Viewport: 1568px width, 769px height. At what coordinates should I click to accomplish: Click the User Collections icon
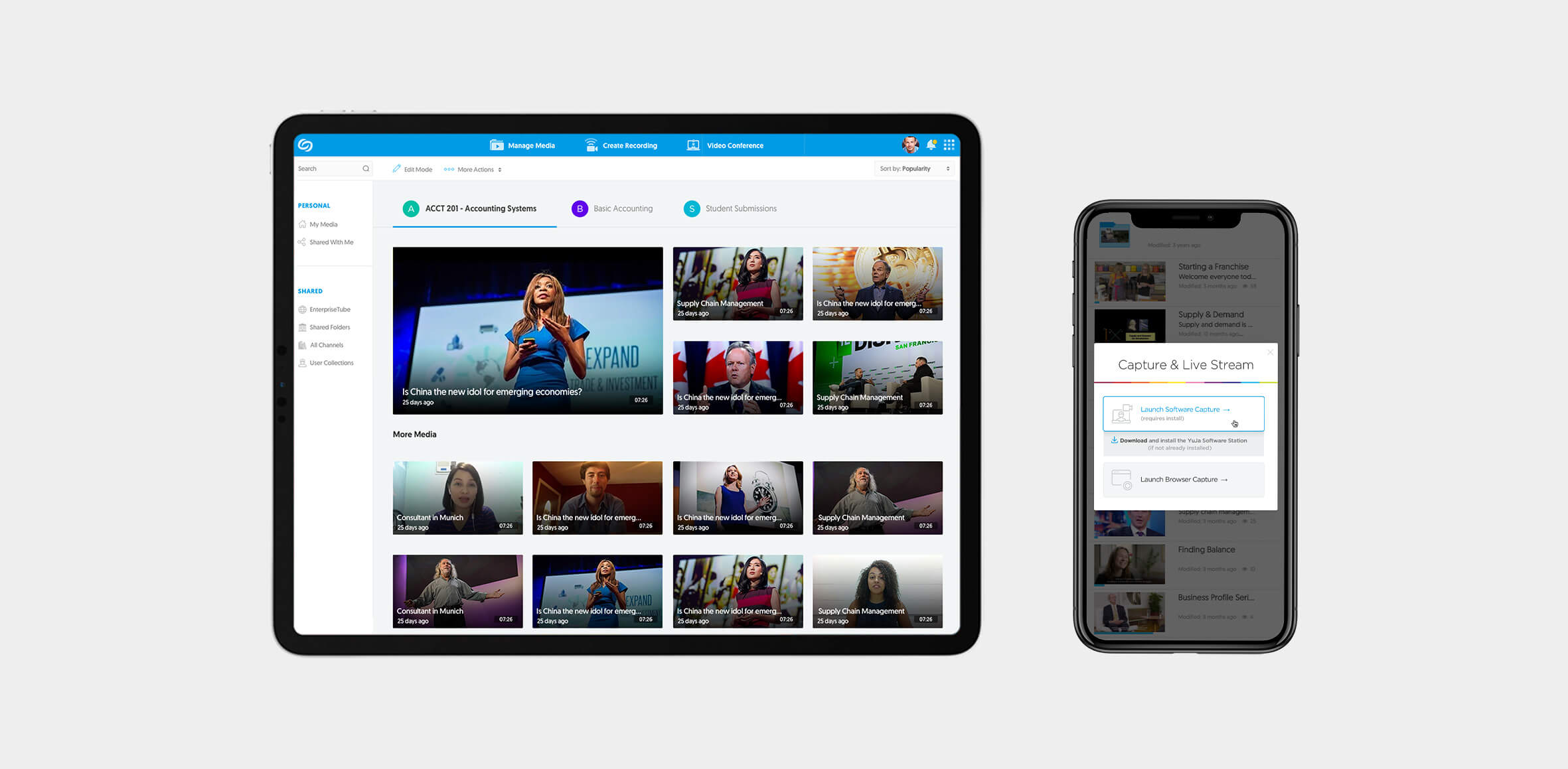tap(303, 363)
